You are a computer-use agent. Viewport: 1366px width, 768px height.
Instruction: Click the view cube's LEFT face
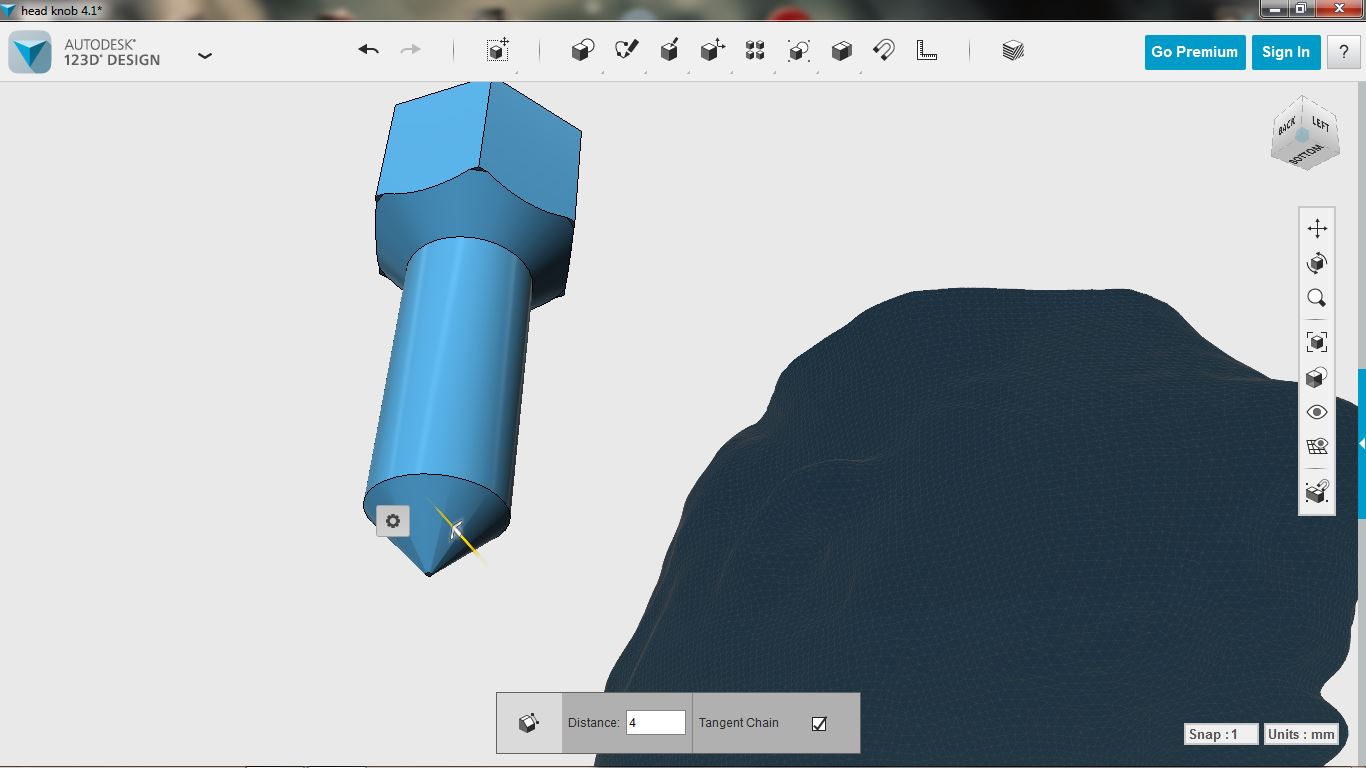[x=1321, y=124]
